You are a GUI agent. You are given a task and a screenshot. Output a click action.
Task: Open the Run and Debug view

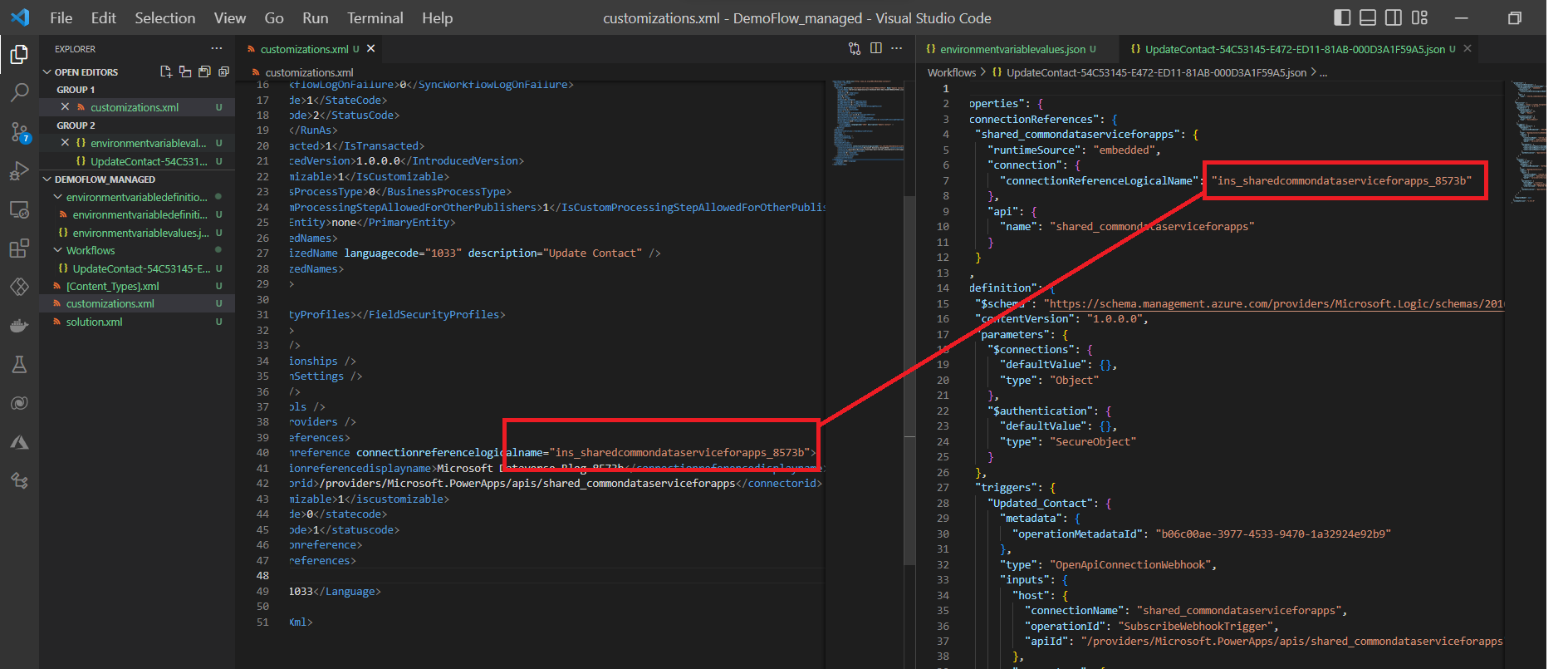click(x=19, y=171)
